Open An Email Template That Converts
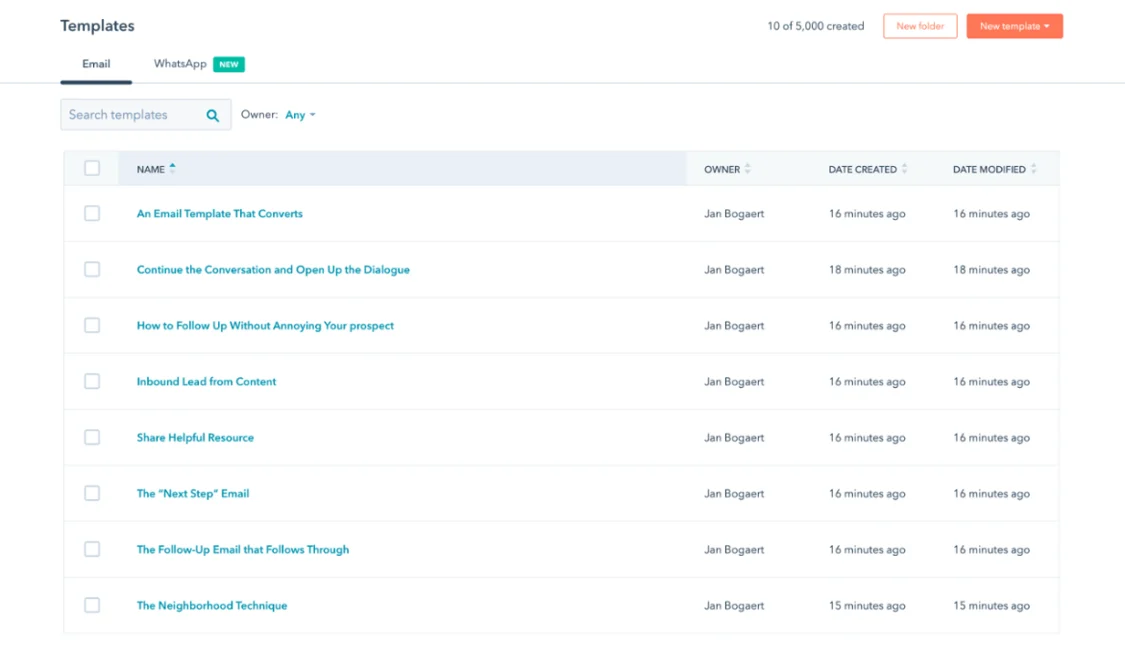Screen dimensions: 1125x668 click(x=219, y=213)
